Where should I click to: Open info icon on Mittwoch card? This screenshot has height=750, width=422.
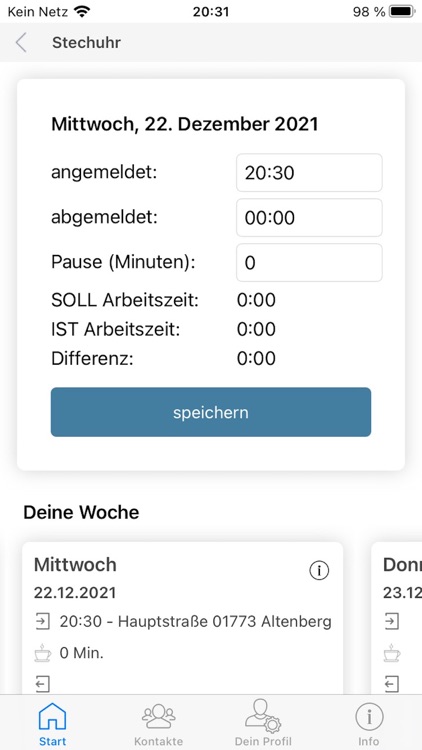[319, 570]
